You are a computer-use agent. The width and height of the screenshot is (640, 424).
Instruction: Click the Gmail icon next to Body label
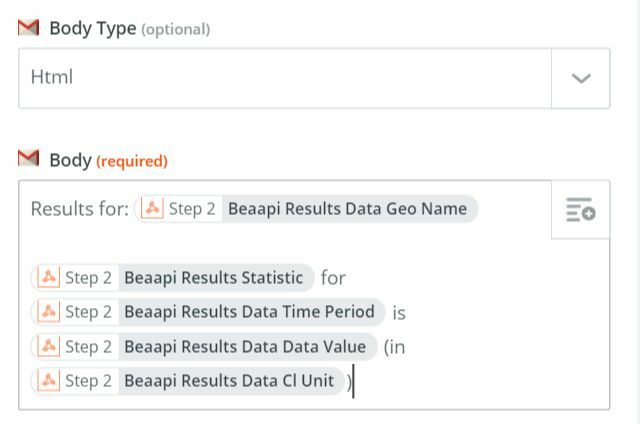(x=29, y=159)
